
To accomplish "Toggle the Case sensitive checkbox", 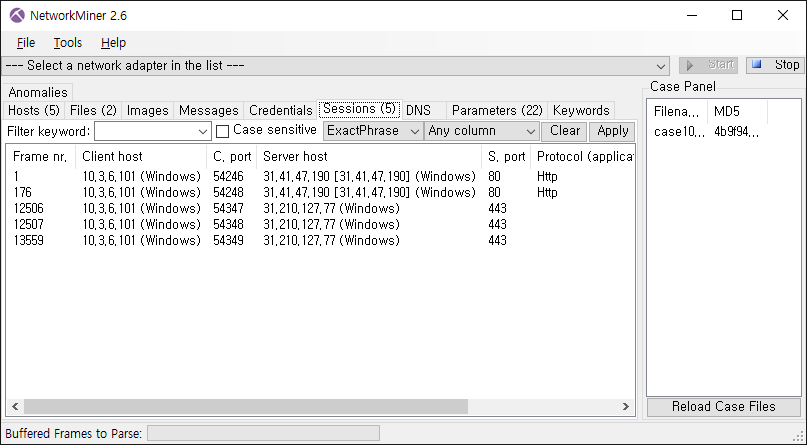I will point(222,131).
